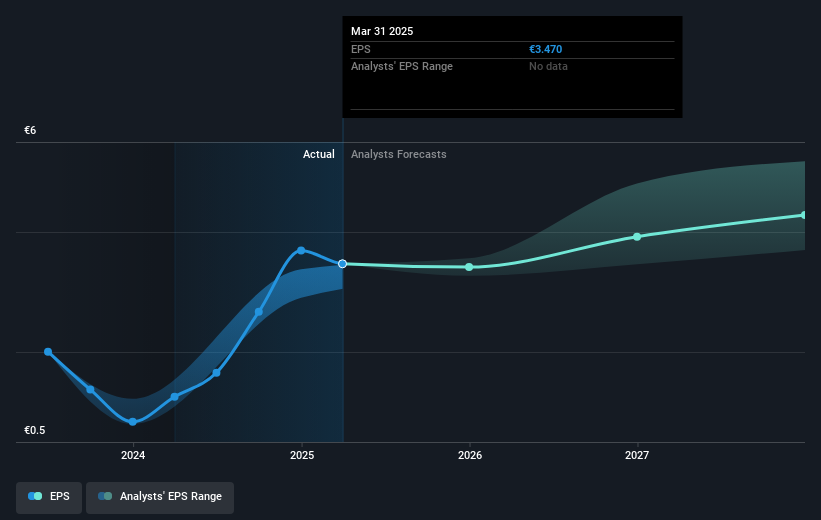This screenshot has width=821, height=520.
Task: Click the Analysts Forecasts section label
Action: click(398, 154)
